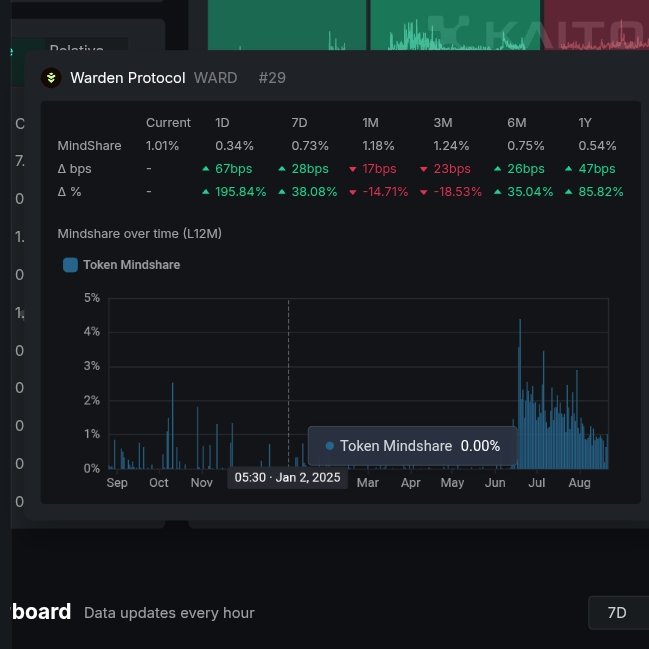Click the Warden Protocol logo icon
The width and height of the screenshot is (649, 649).
(x=51, y=78)
